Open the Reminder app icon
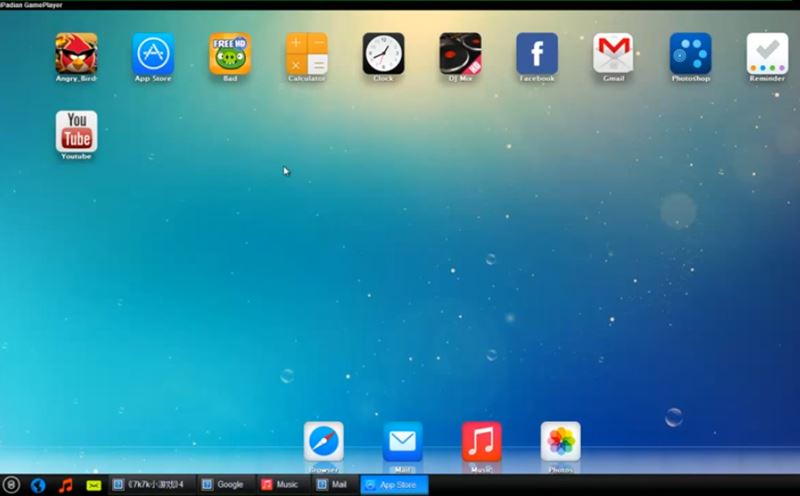 (767, 54)
